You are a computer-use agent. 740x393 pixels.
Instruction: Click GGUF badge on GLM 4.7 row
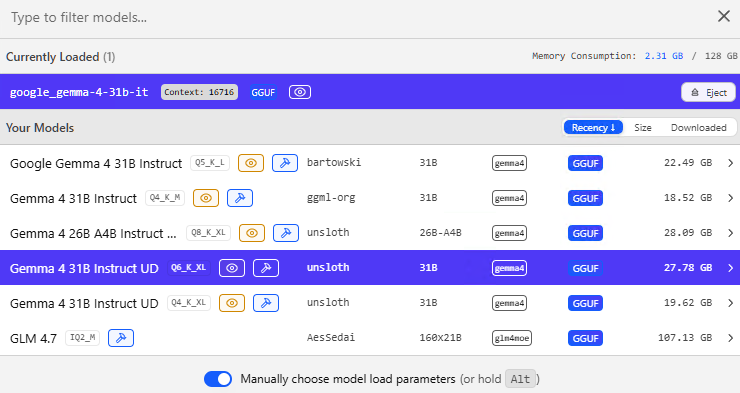pyautogui.click(x=585, y=338)
